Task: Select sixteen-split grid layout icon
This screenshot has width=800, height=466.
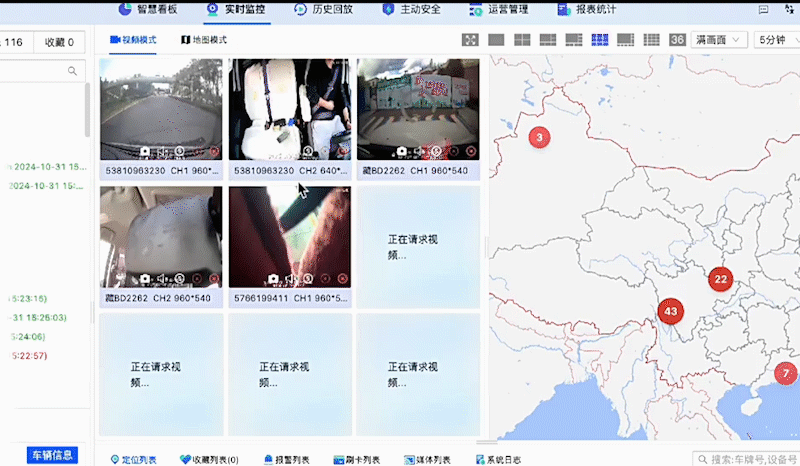Action: [x=652, y=40]
